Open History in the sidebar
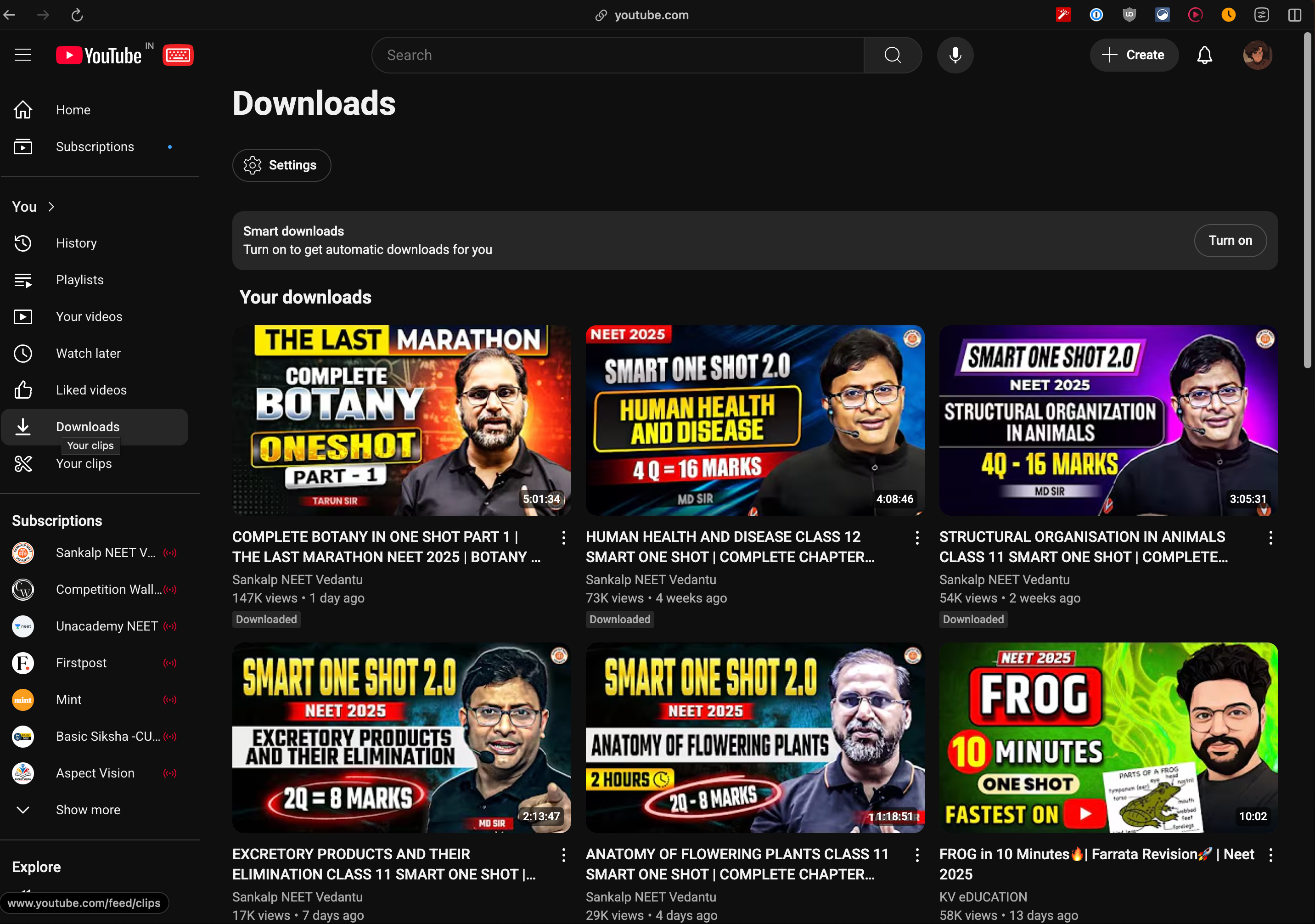 pos(76,243)
